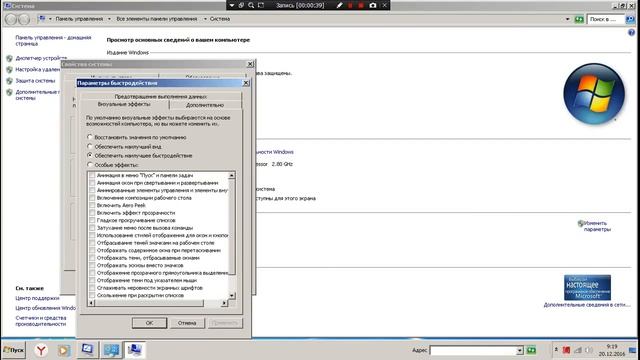Expand Панель управления breadcrumb dropdown arrow
This screenshot has height=360, width=640.
[x=109, y=19]
